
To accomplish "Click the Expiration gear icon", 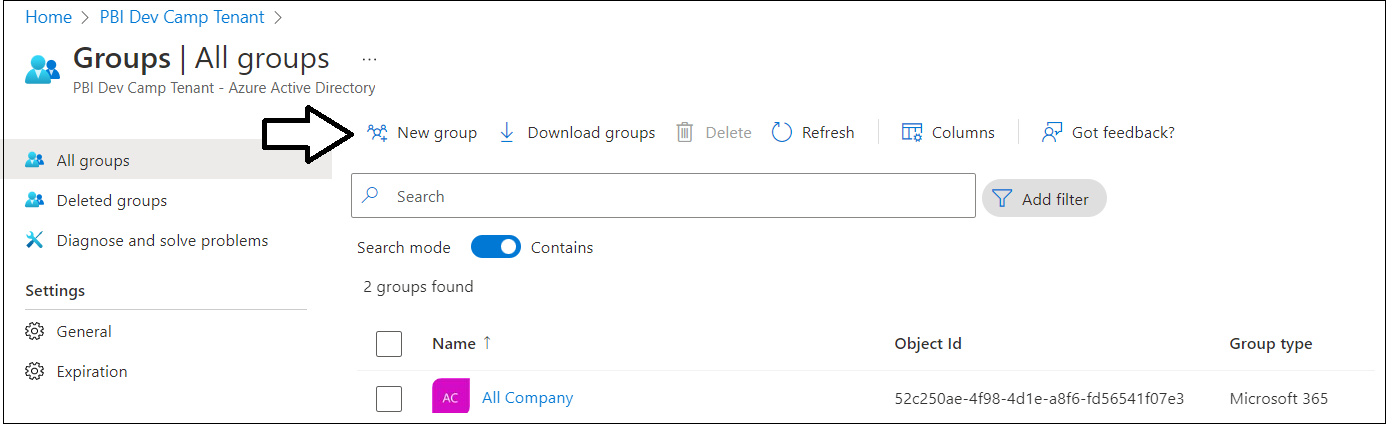I will coord(35,371).
